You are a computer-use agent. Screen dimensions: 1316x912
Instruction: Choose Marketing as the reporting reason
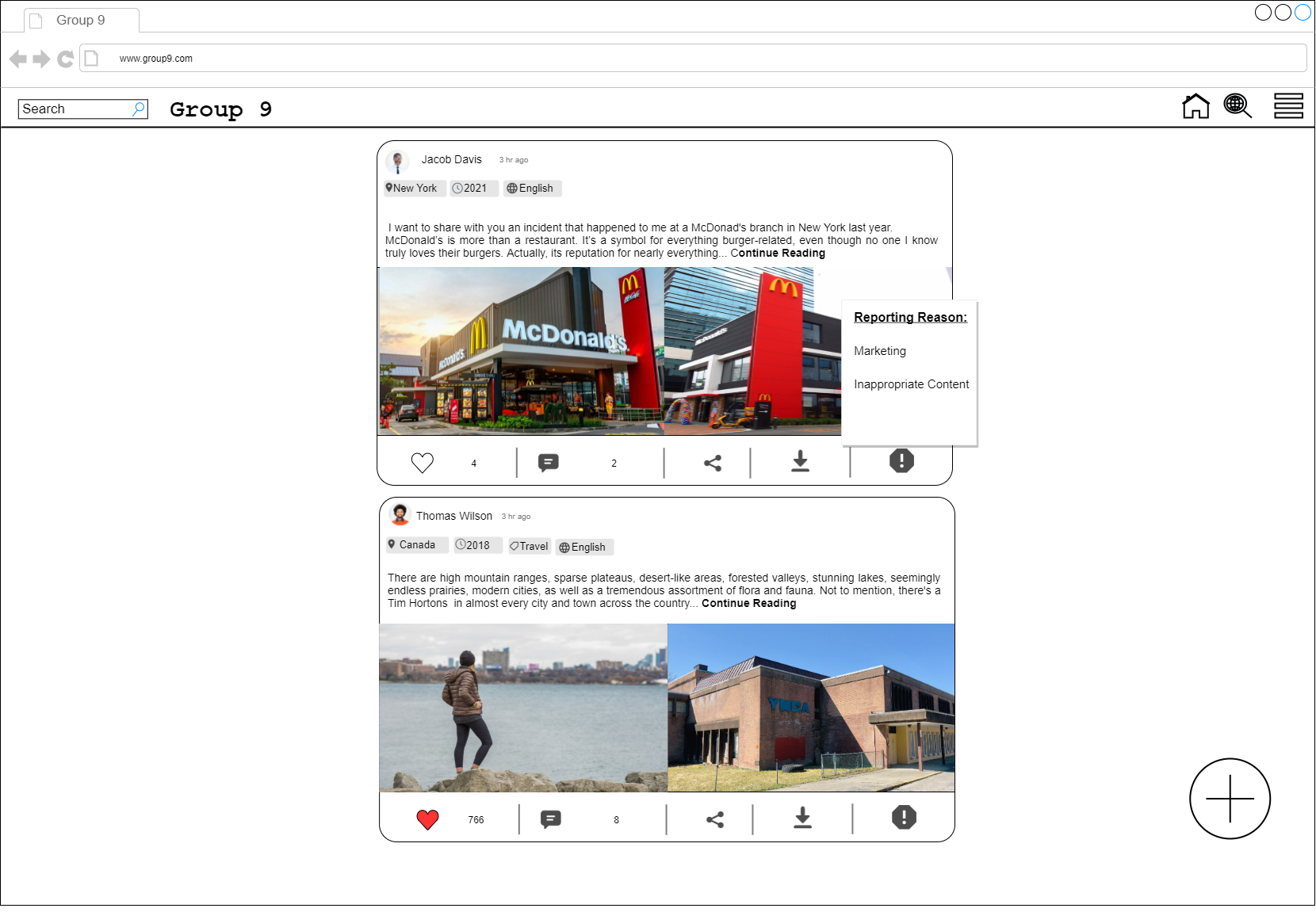coord(880,351)
